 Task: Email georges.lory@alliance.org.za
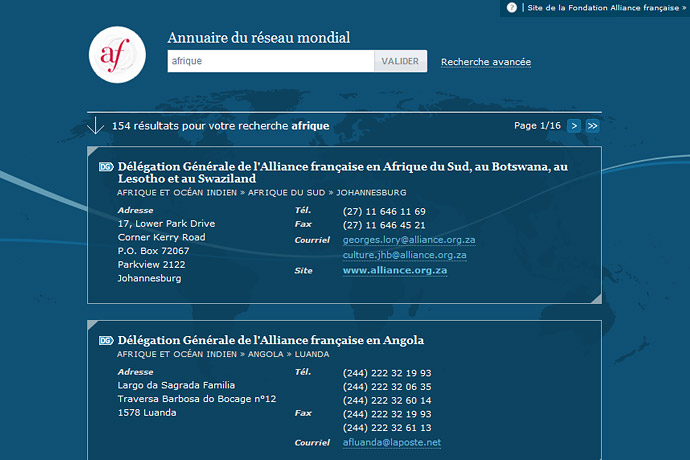point(409,240)
